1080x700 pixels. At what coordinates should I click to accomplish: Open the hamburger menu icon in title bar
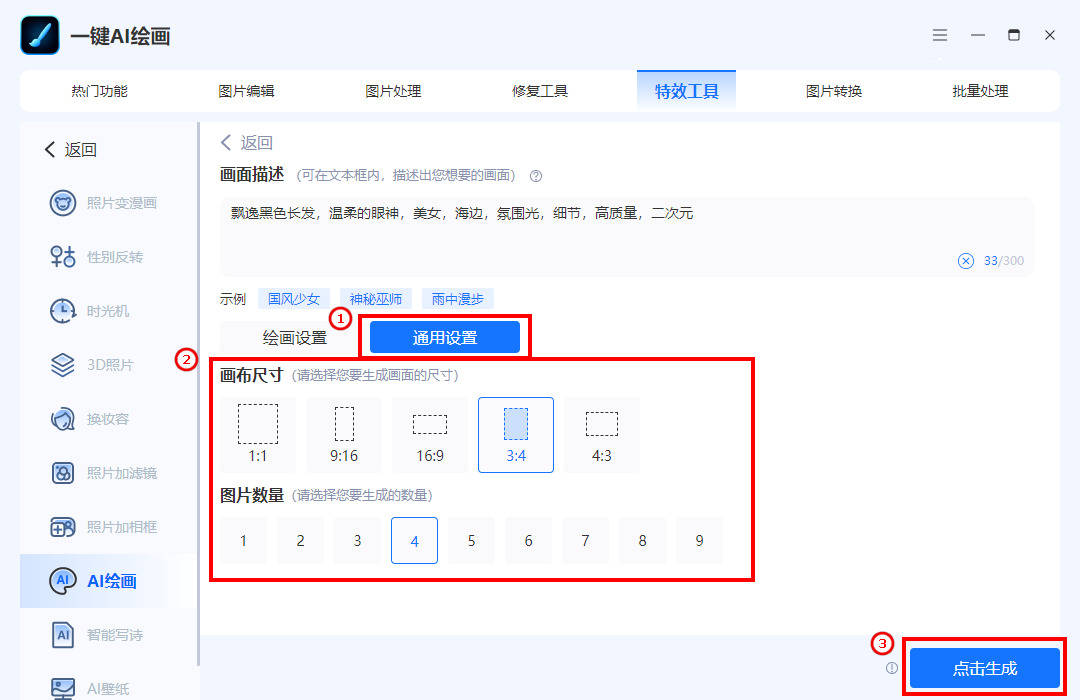click(939, 34)
